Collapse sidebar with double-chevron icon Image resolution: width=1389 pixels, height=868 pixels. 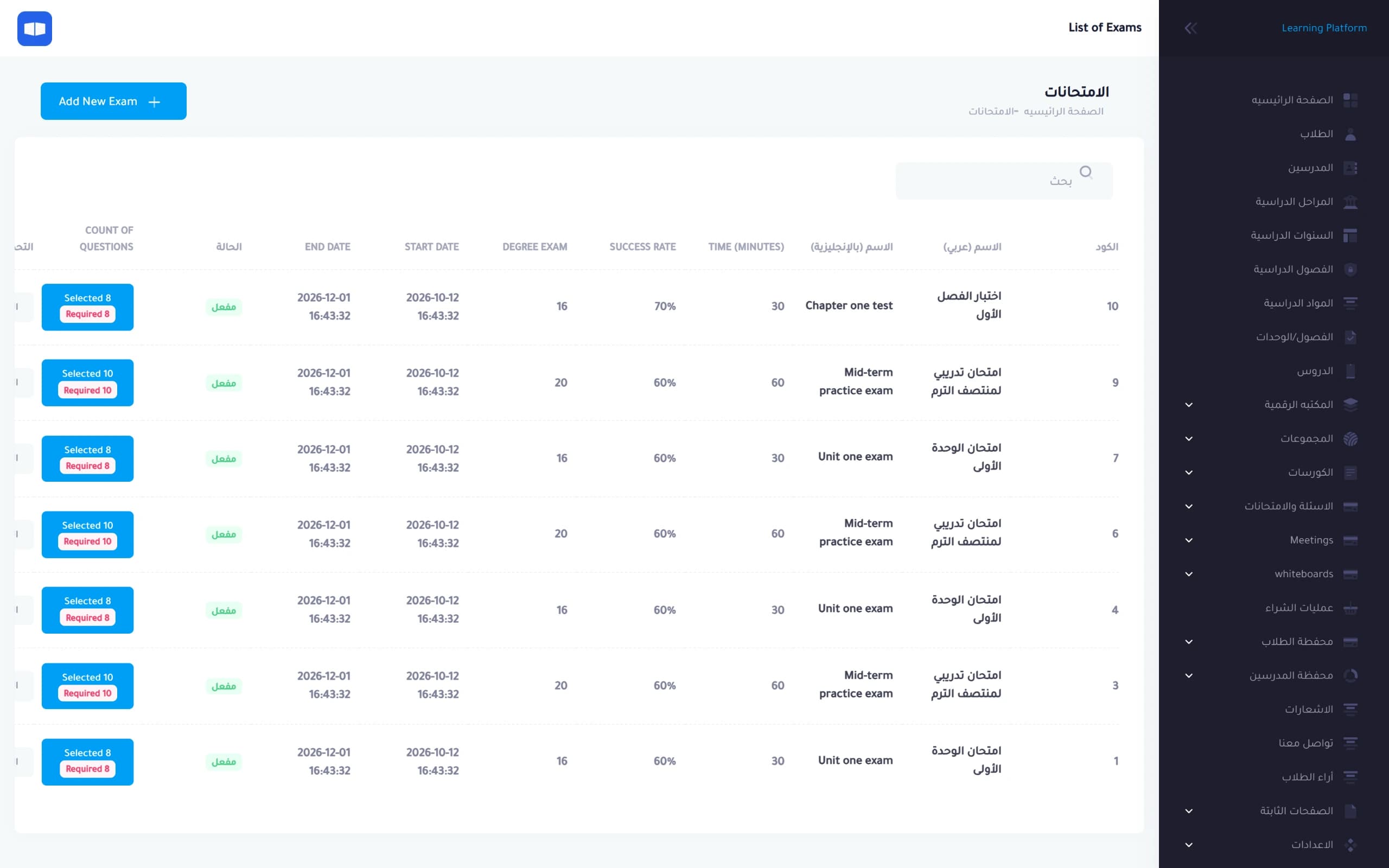[1190, 28]
